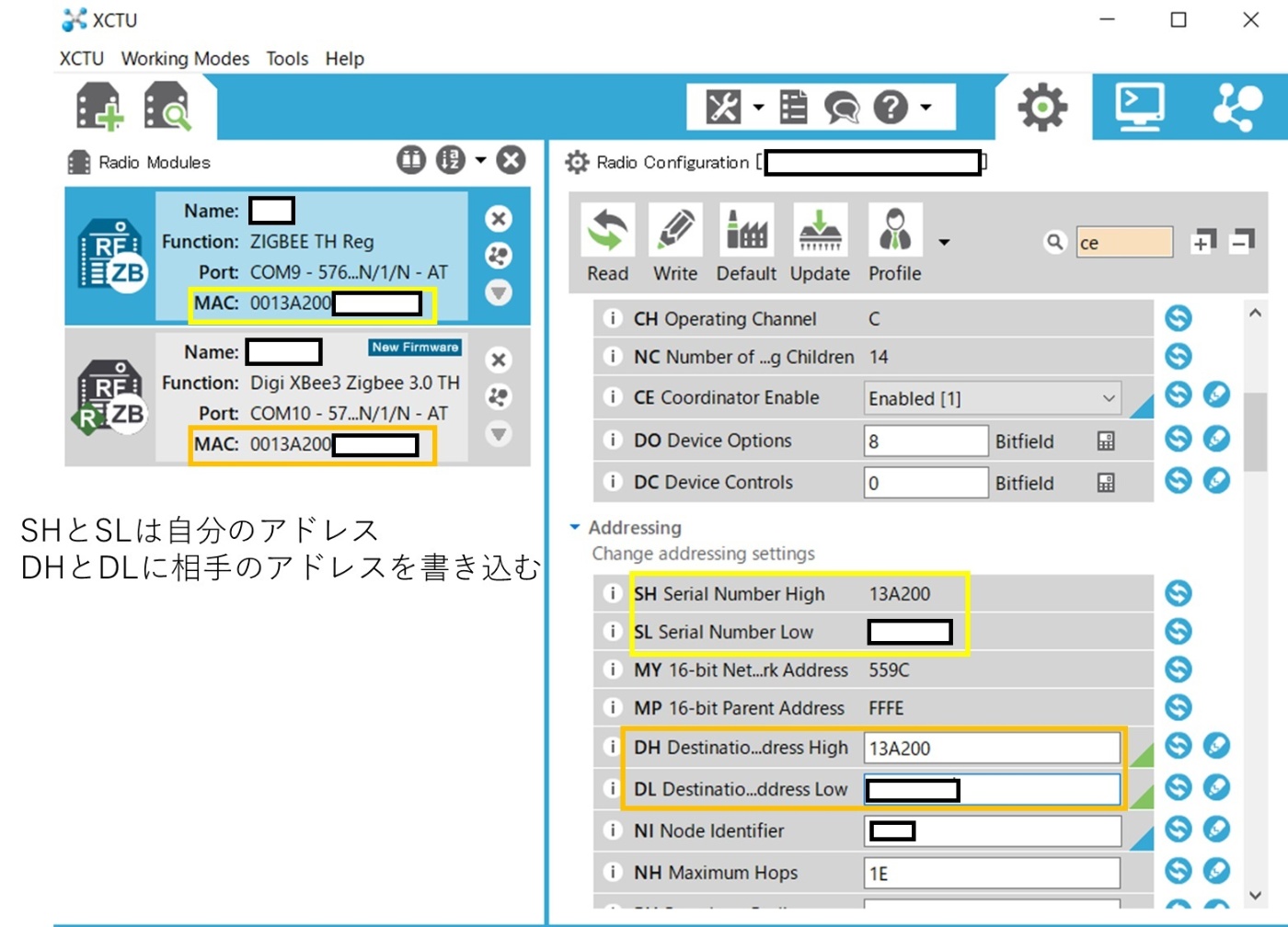
Task: Open the Profile dropdown arrow
Action: click(944, 243)
